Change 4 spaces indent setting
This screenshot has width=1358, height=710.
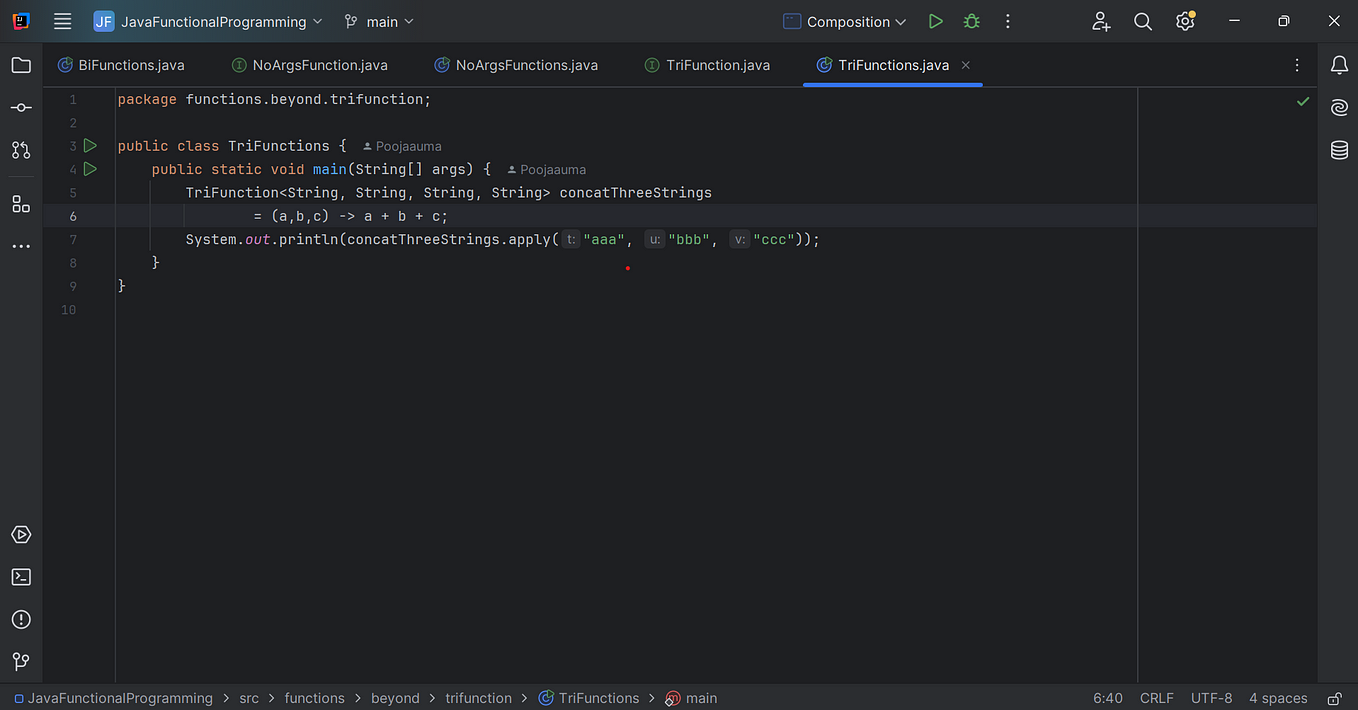(x=1278, y=698)
